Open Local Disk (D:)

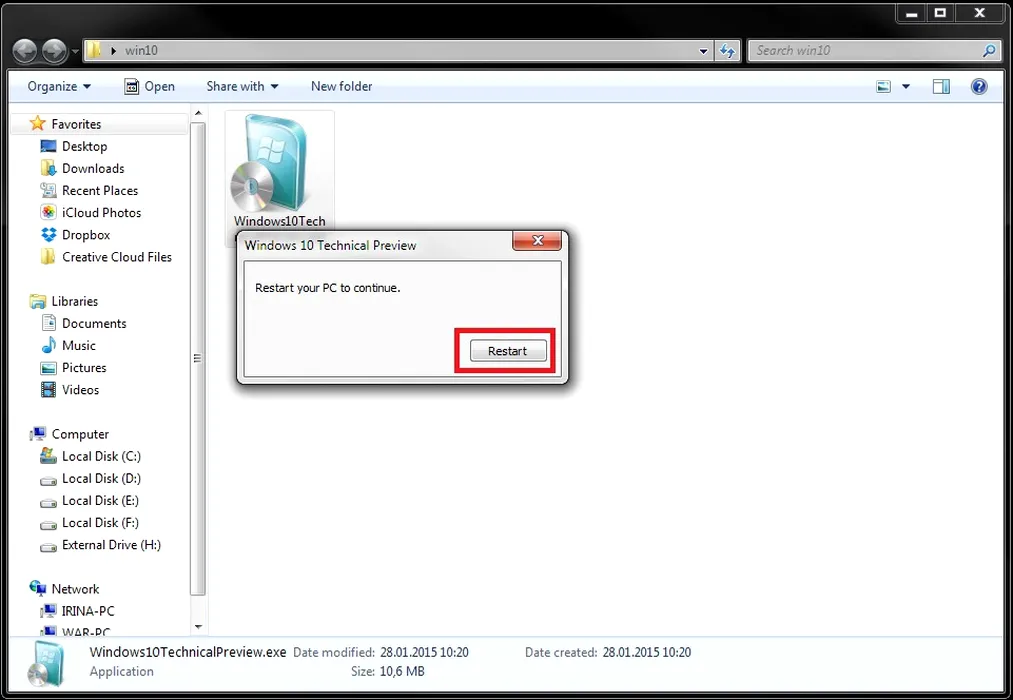[x=101, y=479]
